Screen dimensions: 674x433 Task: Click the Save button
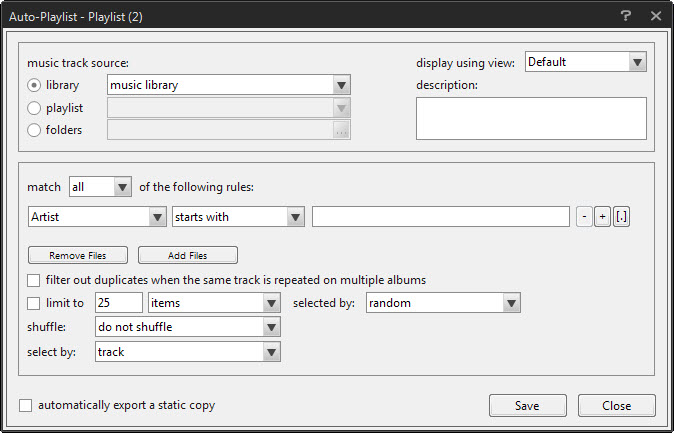click(527, 406)
